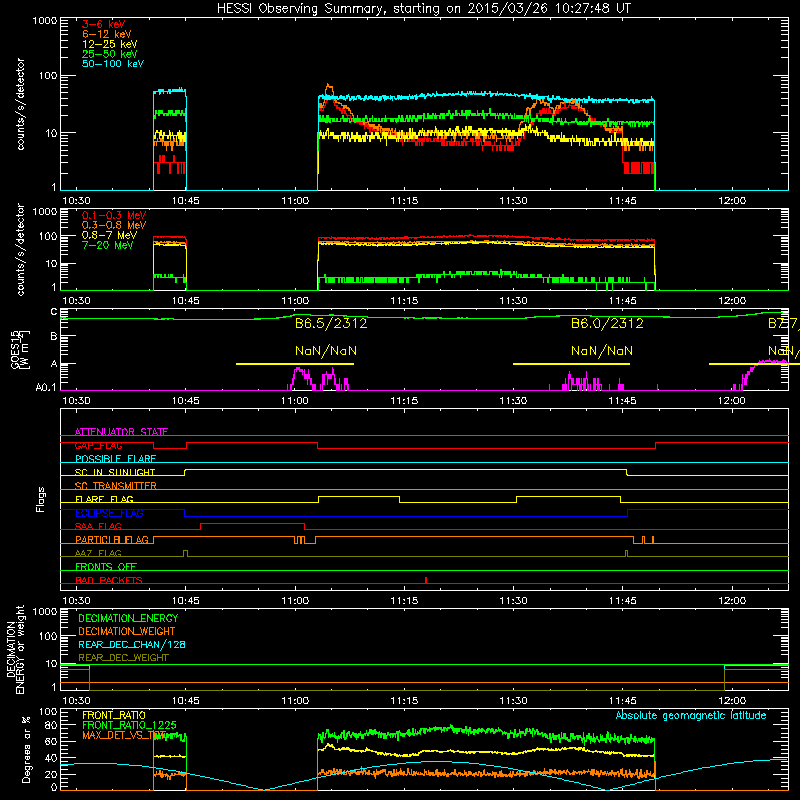Click the 0.8-7 MeV legend entry
This screenshot has width=800, height=800.
[109, 235]
